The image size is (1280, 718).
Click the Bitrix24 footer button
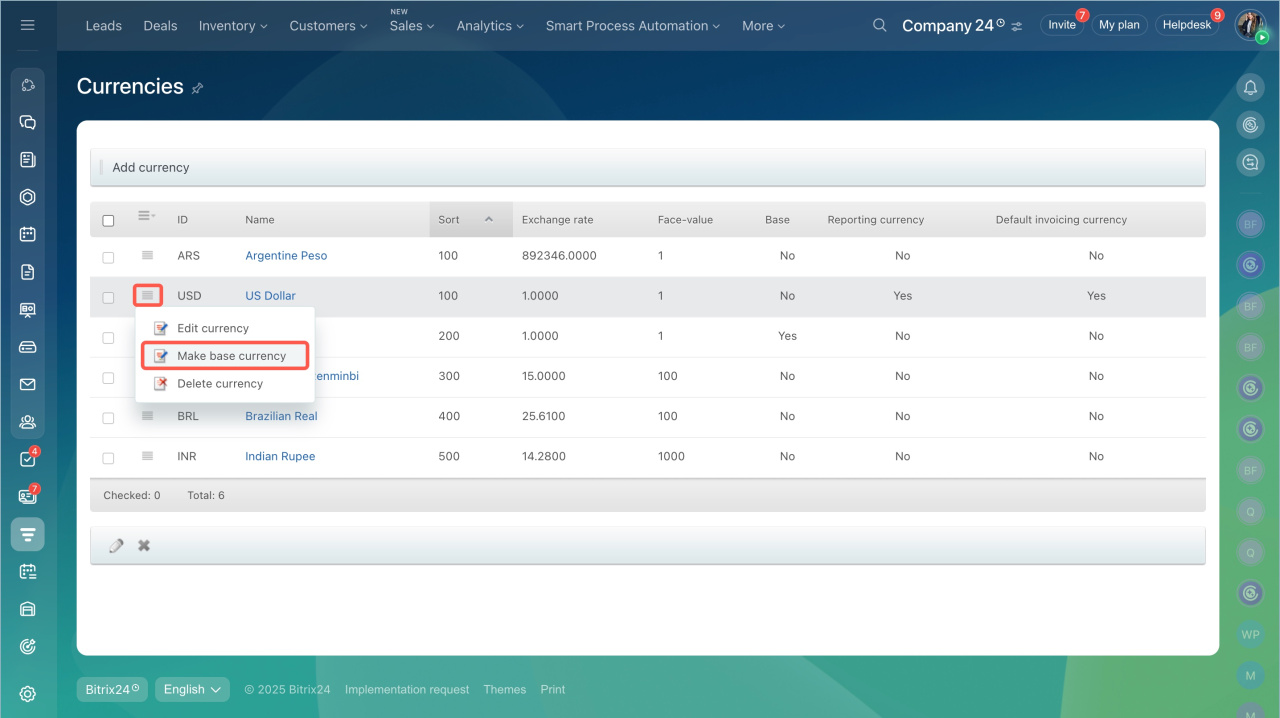coord(112,689)
